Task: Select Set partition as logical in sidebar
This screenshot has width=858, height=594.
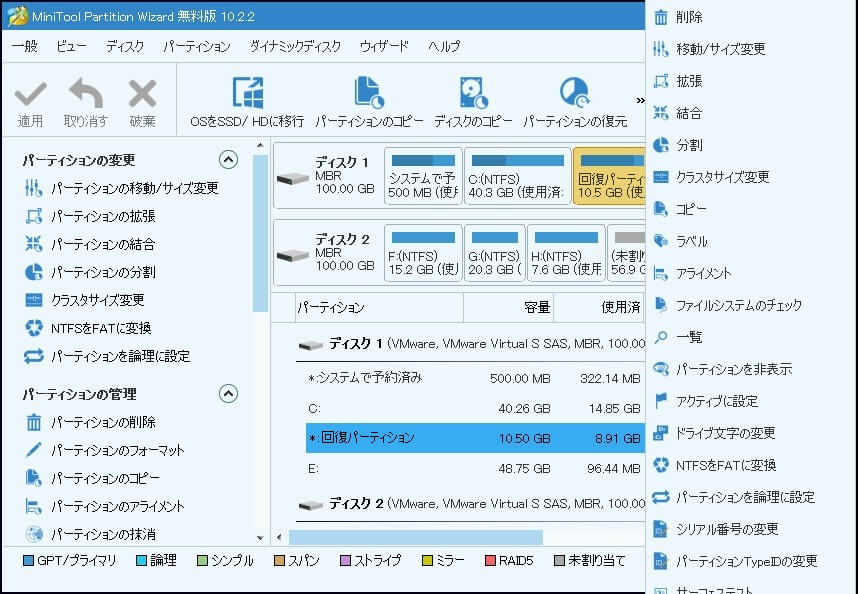Action: point(107,356)
